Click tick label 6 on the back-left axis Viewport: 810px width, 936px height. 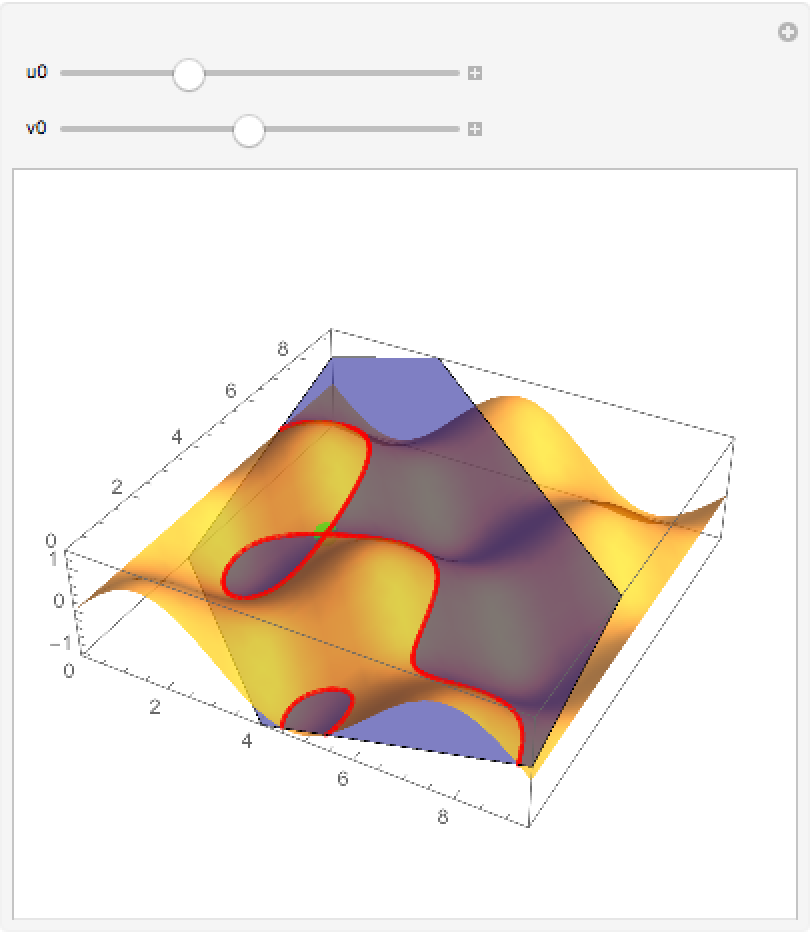231,391
